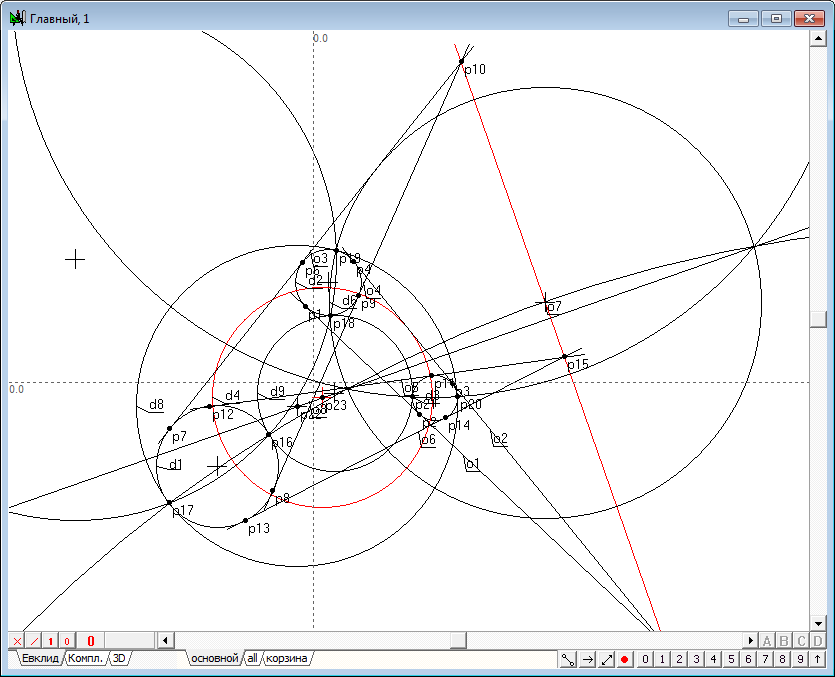Screen dimensions: 835x677
Task: Click point label p15
Action: click(578, 364)
